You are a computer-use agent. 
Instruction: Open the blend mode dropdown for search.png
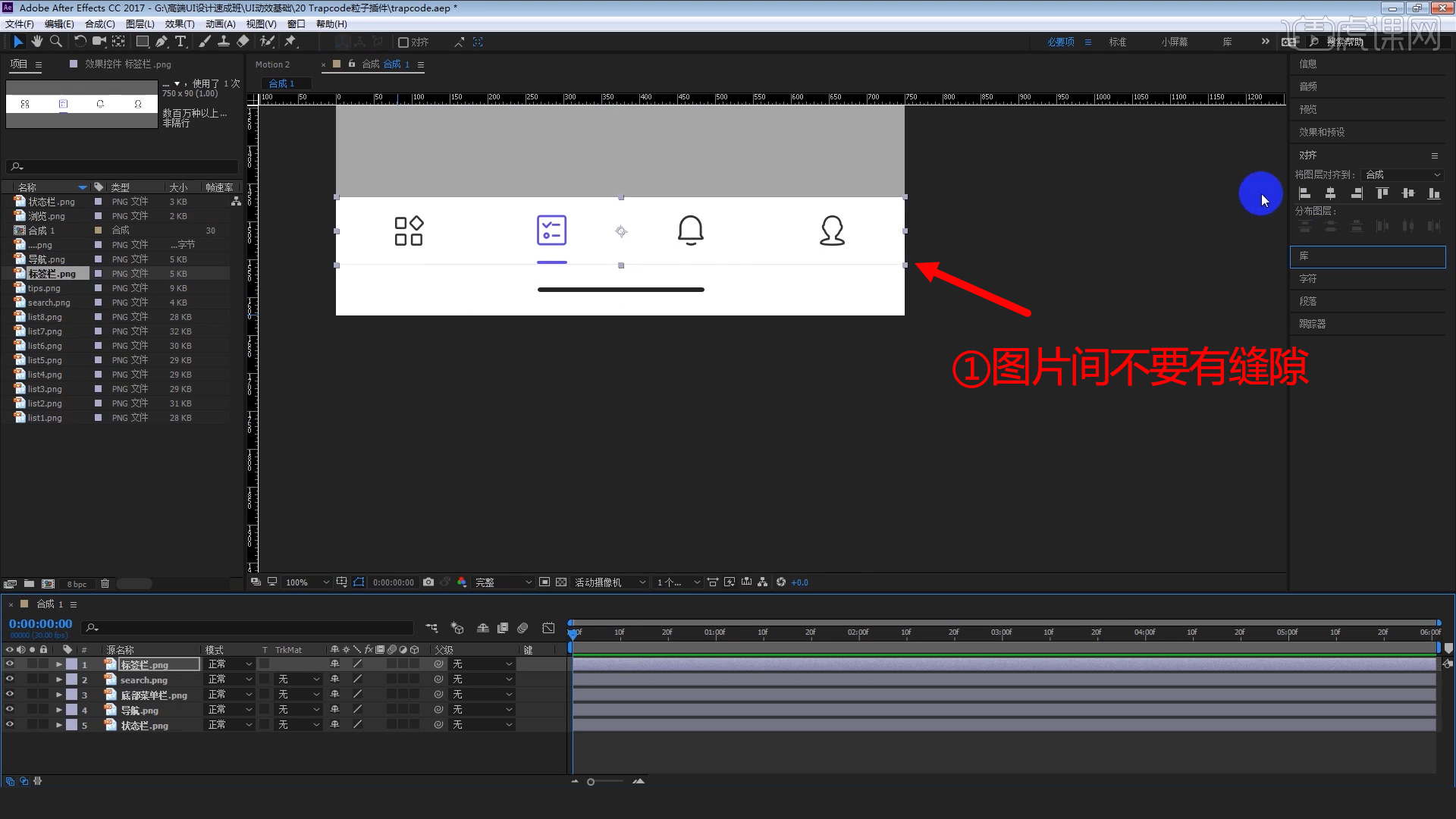[227, 679]
